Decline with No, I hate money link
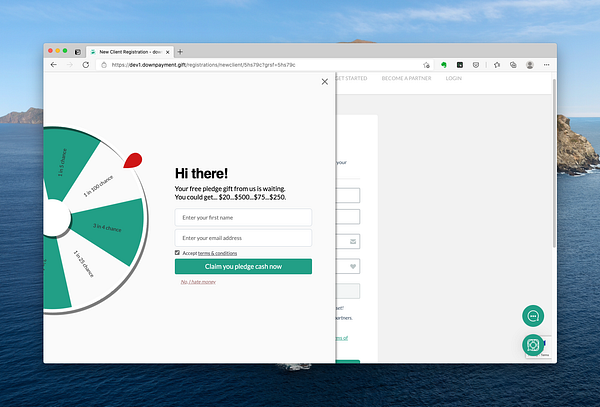The image size is (600, 407). click(x=198, y=282)
